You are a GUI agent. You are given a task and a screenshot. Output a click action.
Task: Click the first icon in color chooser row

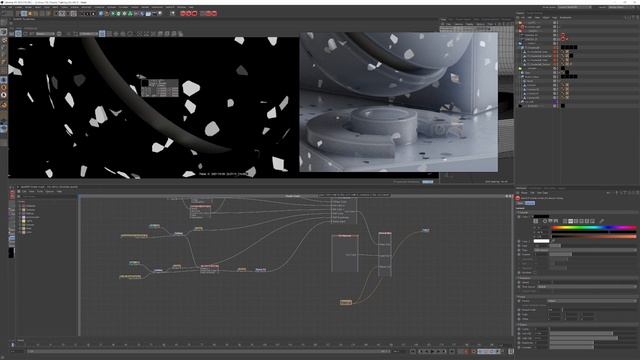coord(536,221)
